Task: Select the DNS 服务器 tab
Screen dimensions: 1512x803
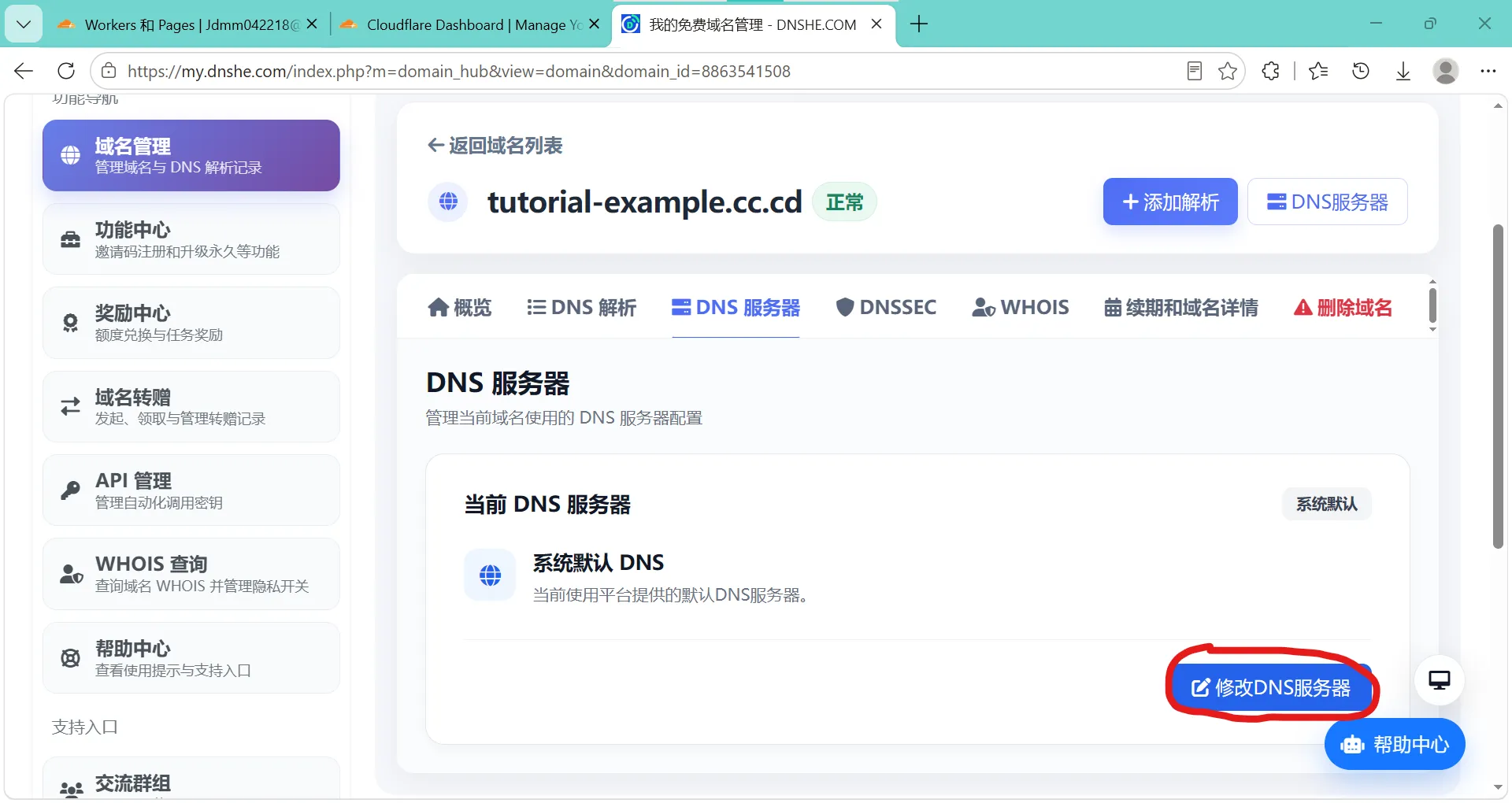Action: (736, 307)
